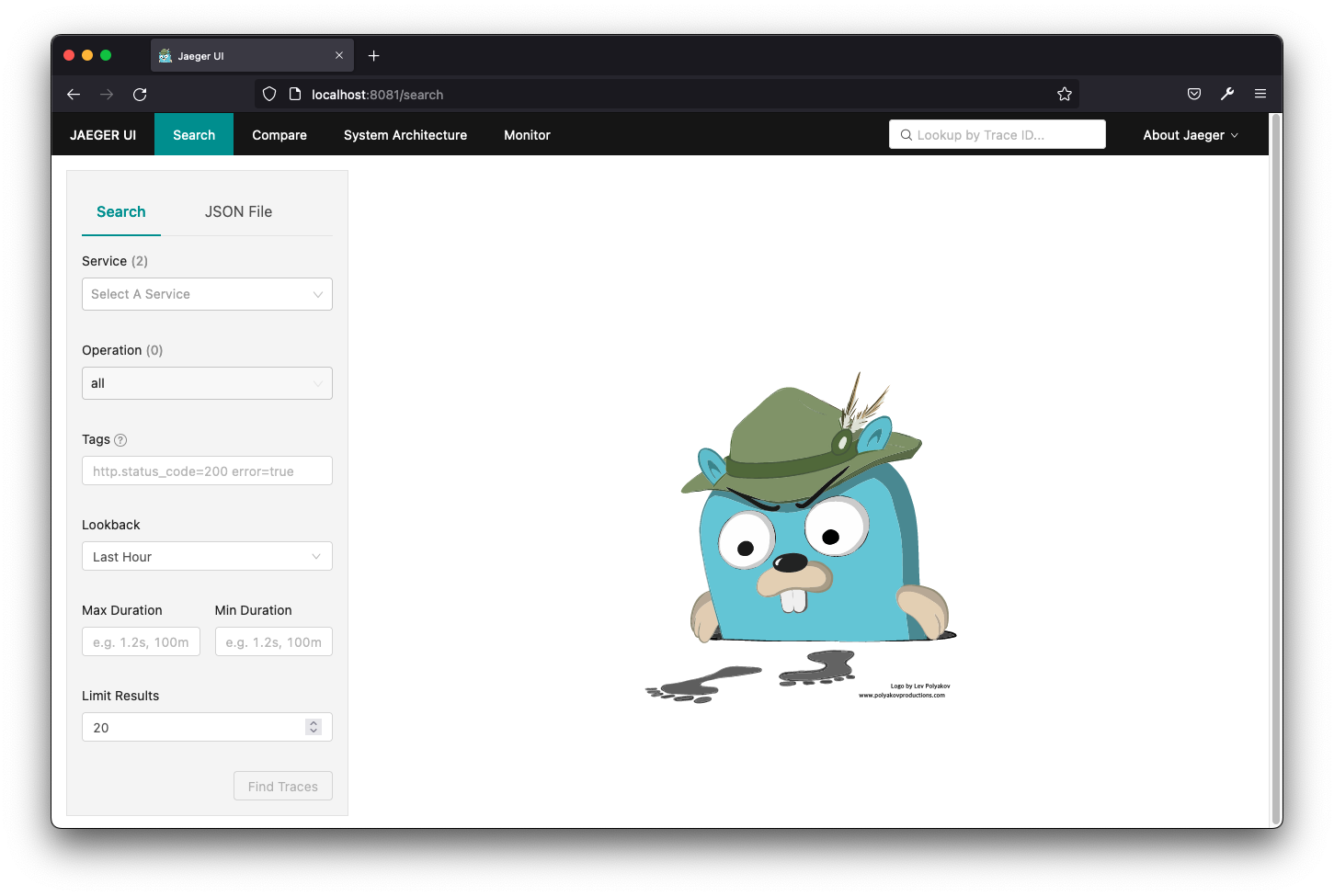The height and width of the screenshot is (896, 1334).
Task: Open the Lookback Last Hour dropdown
Action: coord(207,556)
